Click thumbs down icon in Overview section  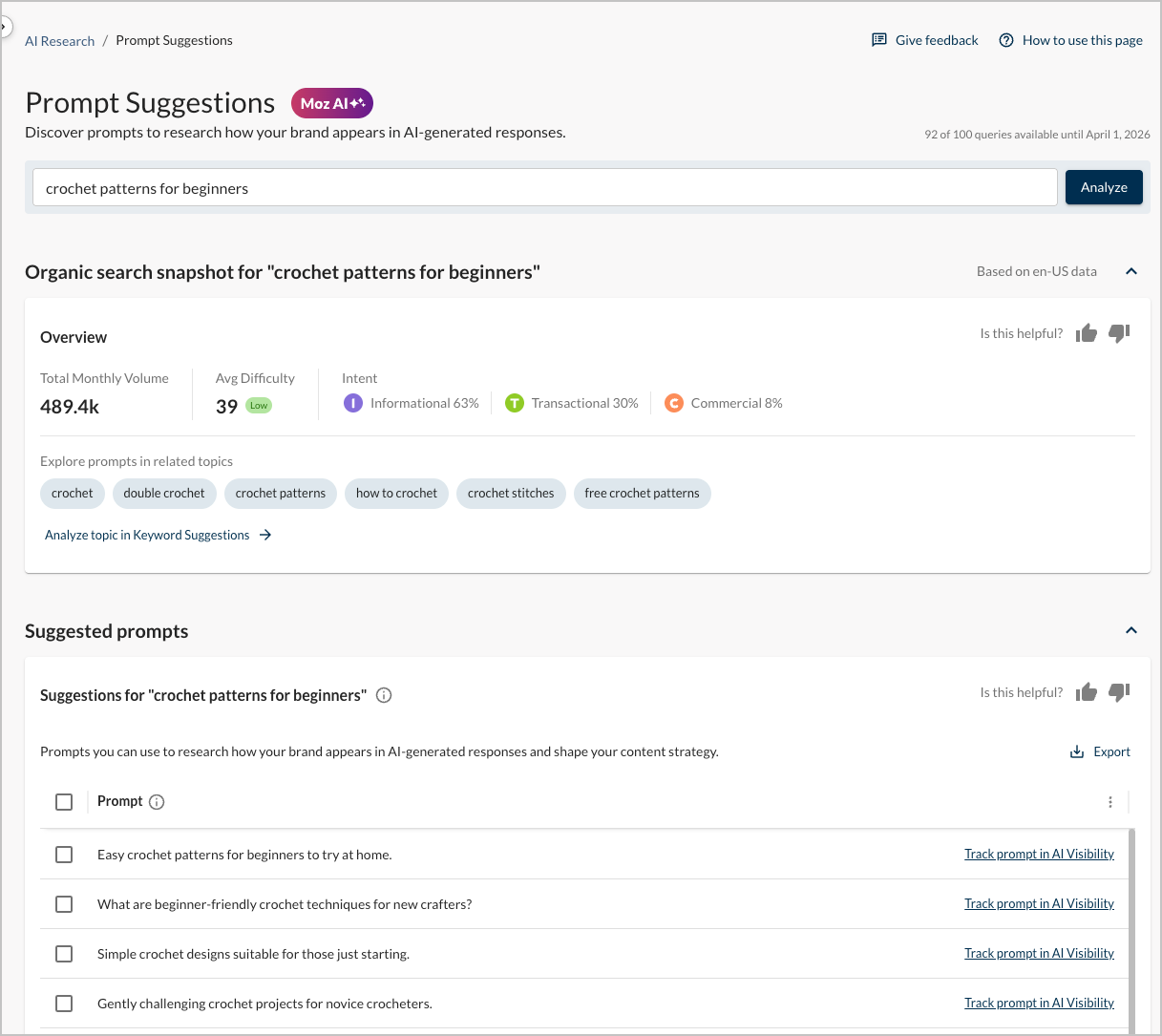pos(1119,333)
